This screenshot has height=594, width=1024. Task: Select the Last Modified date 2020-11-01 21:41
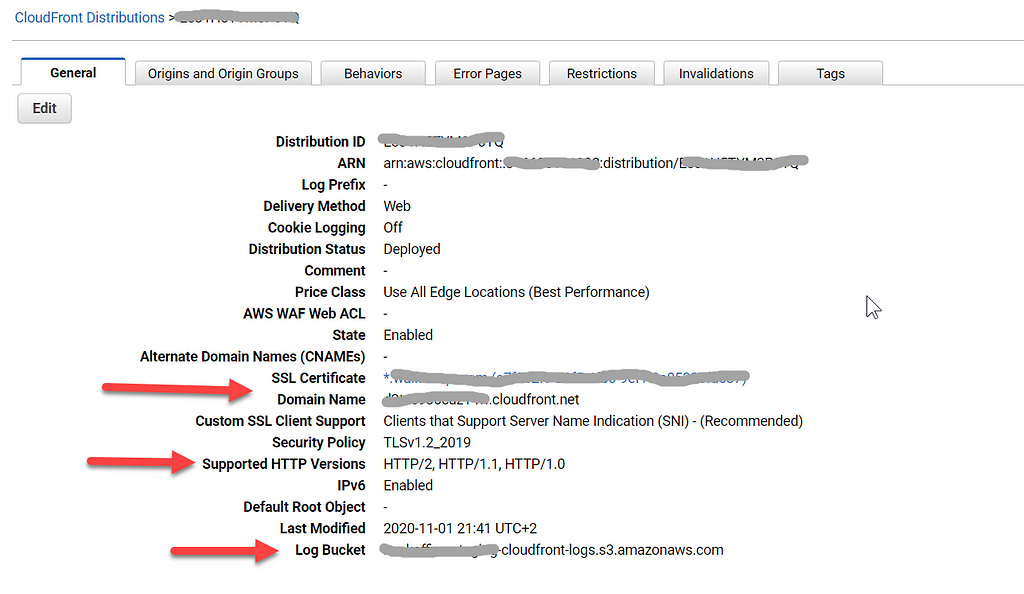click(460, 529)
